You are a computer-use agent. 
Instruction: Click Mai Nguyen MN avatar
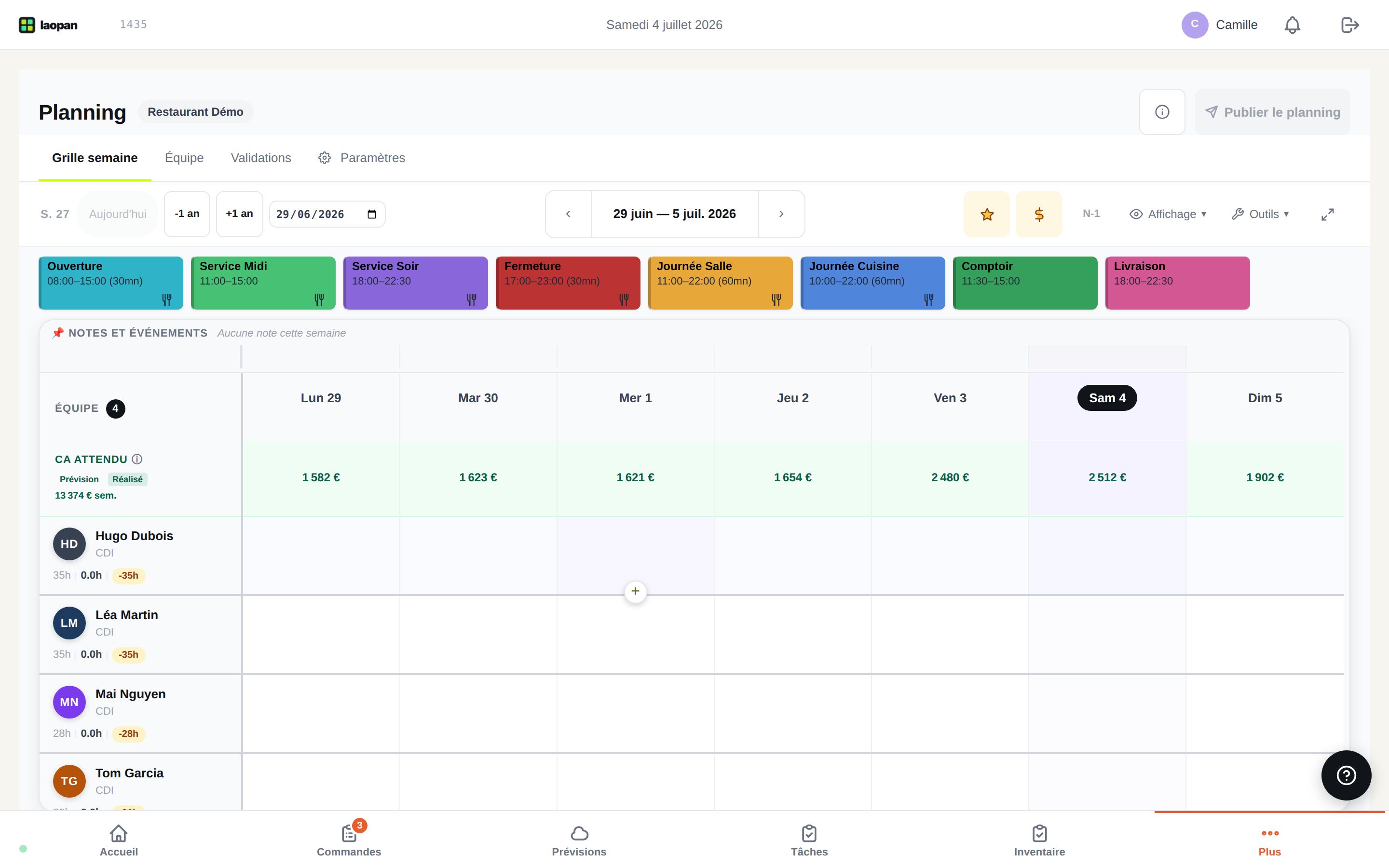[x=69, y=702]
